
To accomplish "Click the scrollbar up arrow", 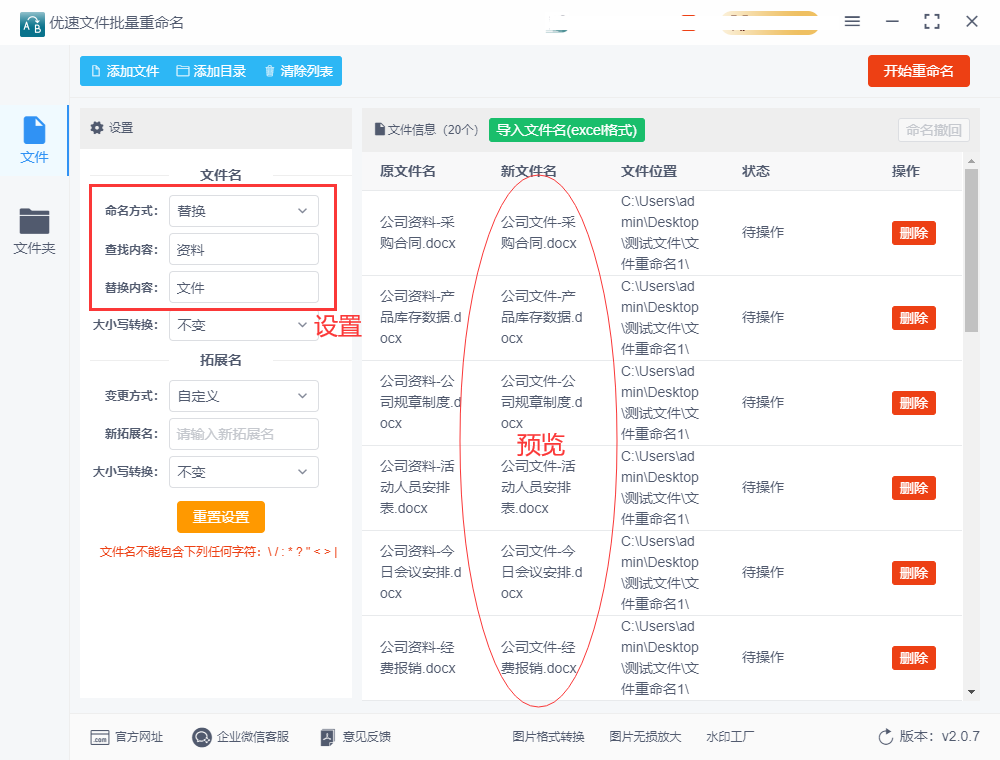I will point(971,161).
